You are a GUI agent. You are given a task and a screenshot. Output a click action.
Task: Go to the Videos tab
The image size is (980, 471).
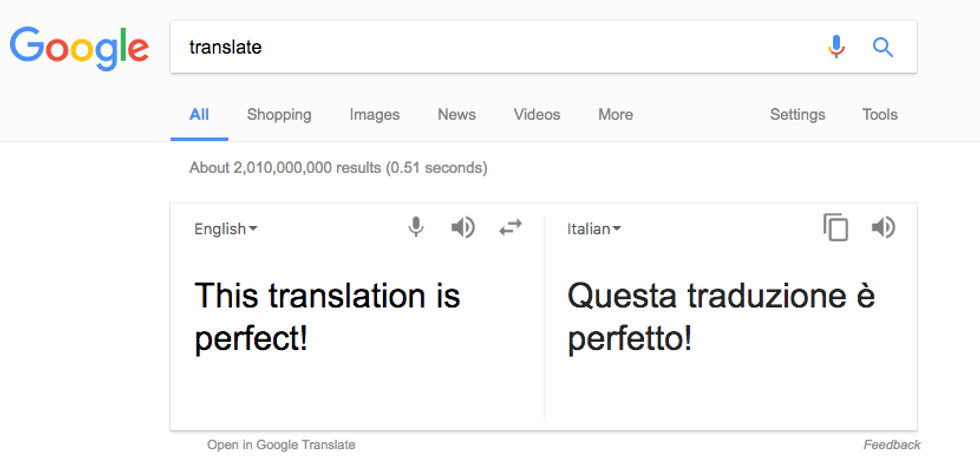(x=537, y=114)
